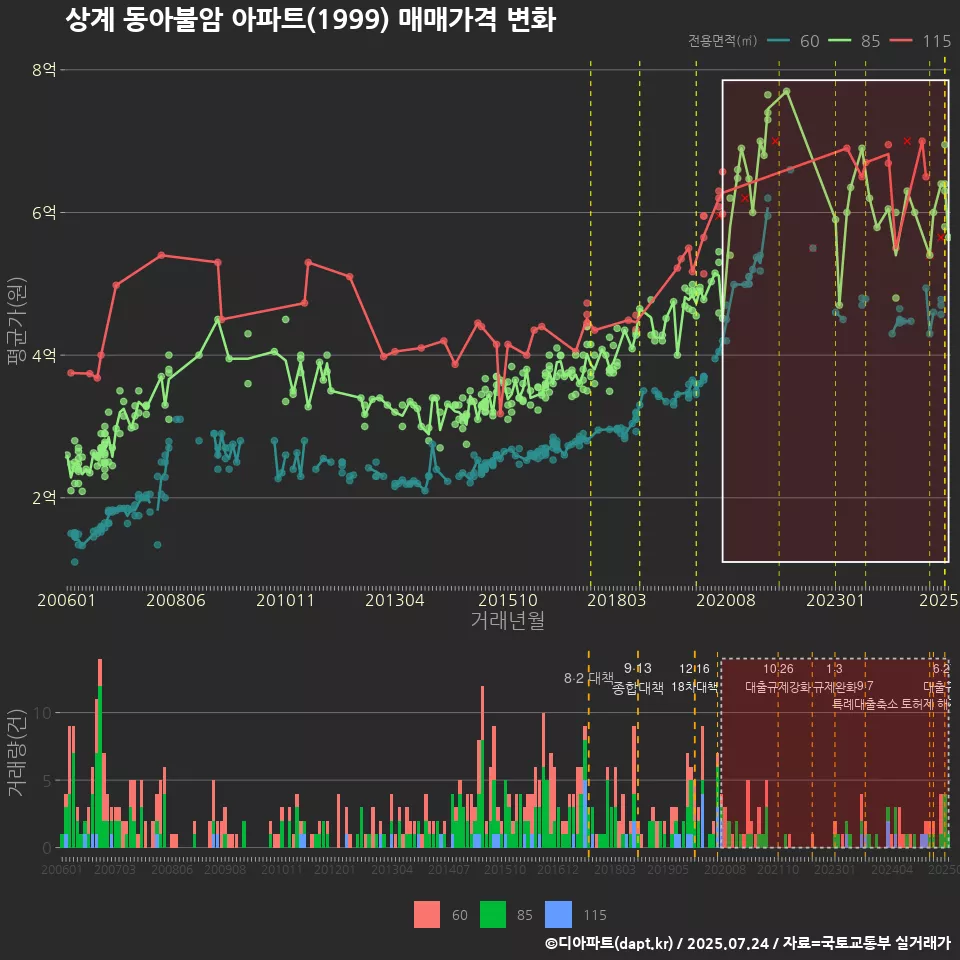
Task: Click the 10·26 대출규제강화 policy annotation
Action: pos(778,678)
